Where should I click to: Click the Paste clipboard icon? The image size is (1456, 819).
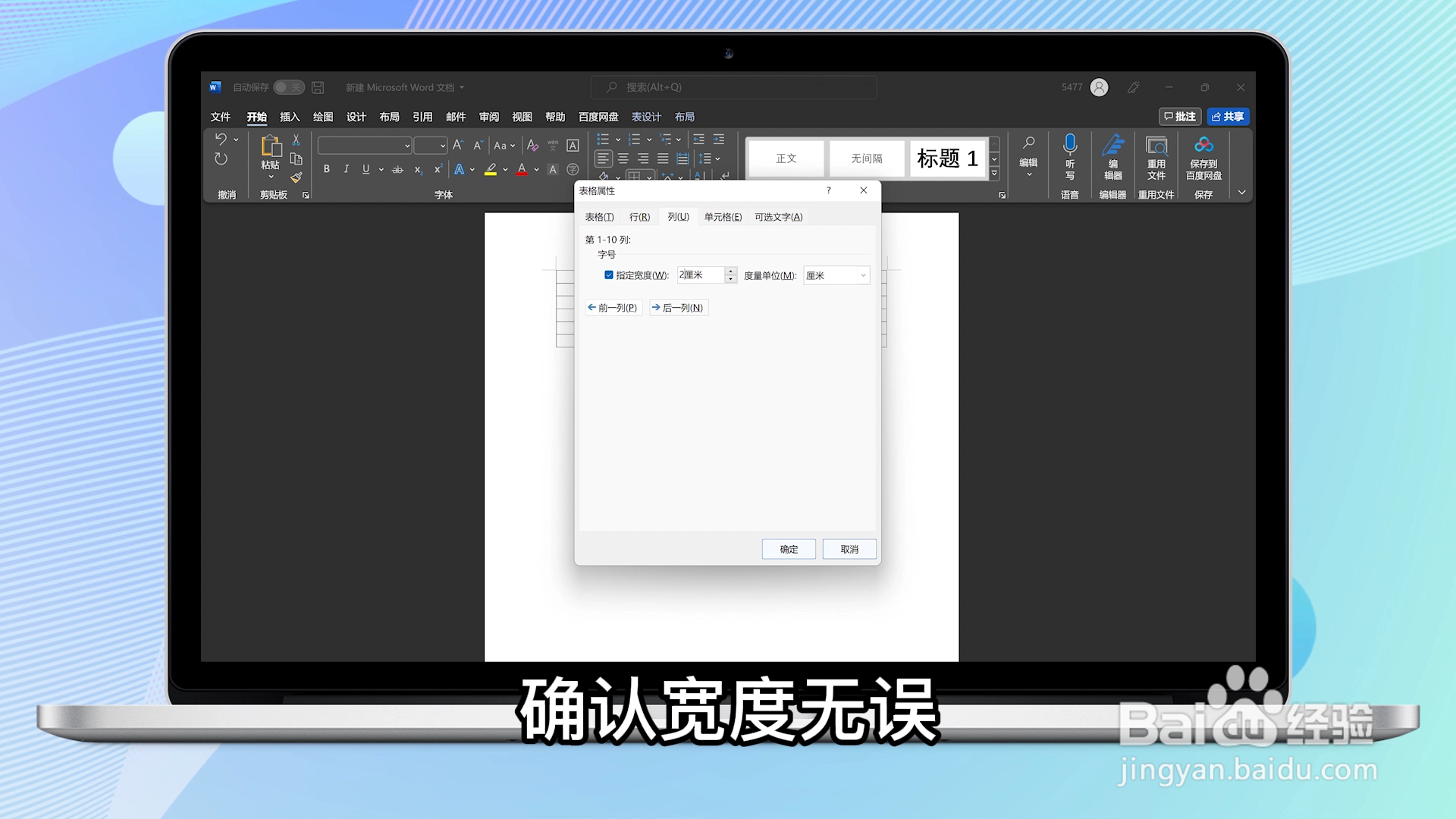click(x=271, y=146)
